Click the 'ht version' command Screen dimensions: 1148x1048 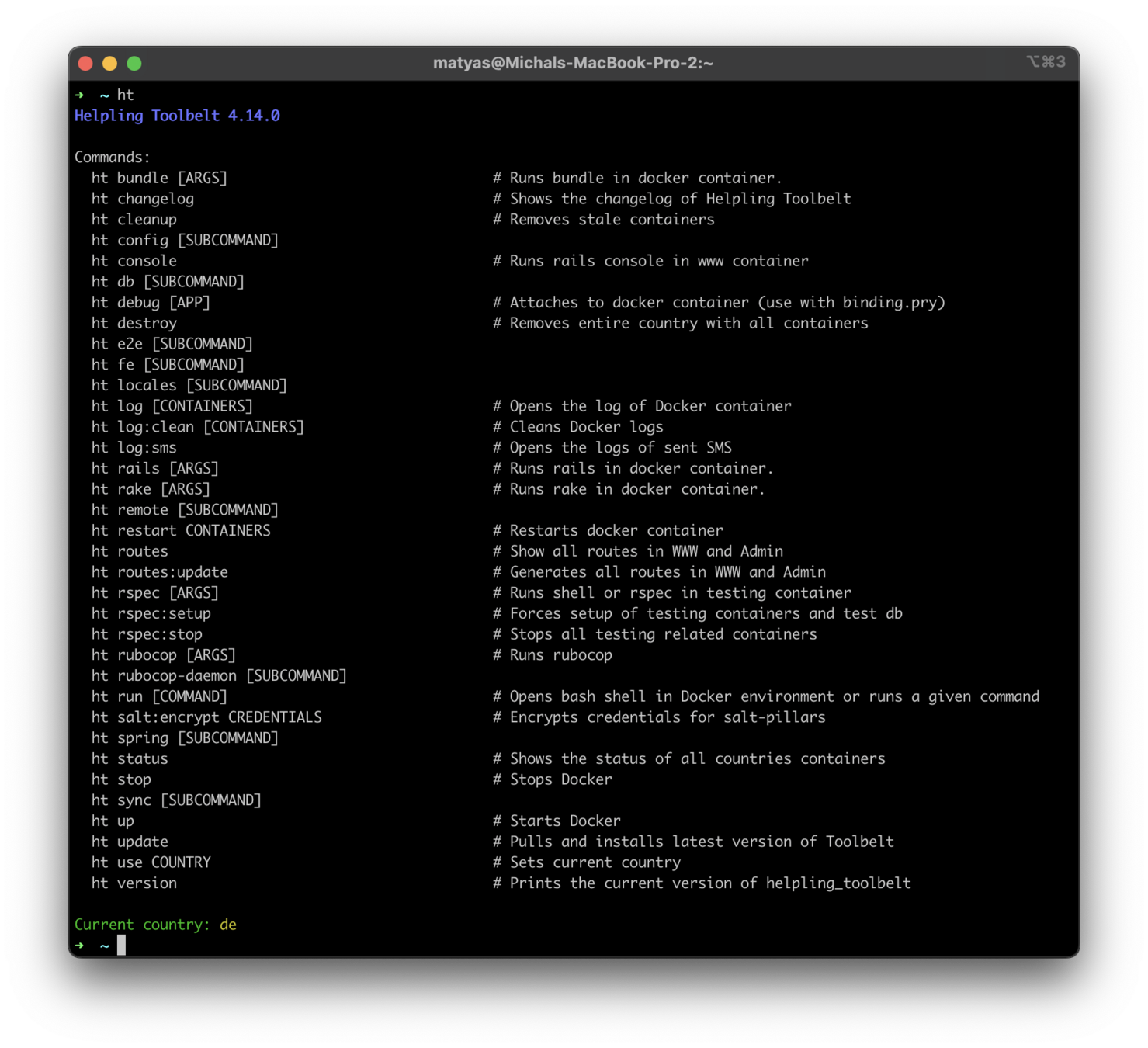(x=134, y=884)
